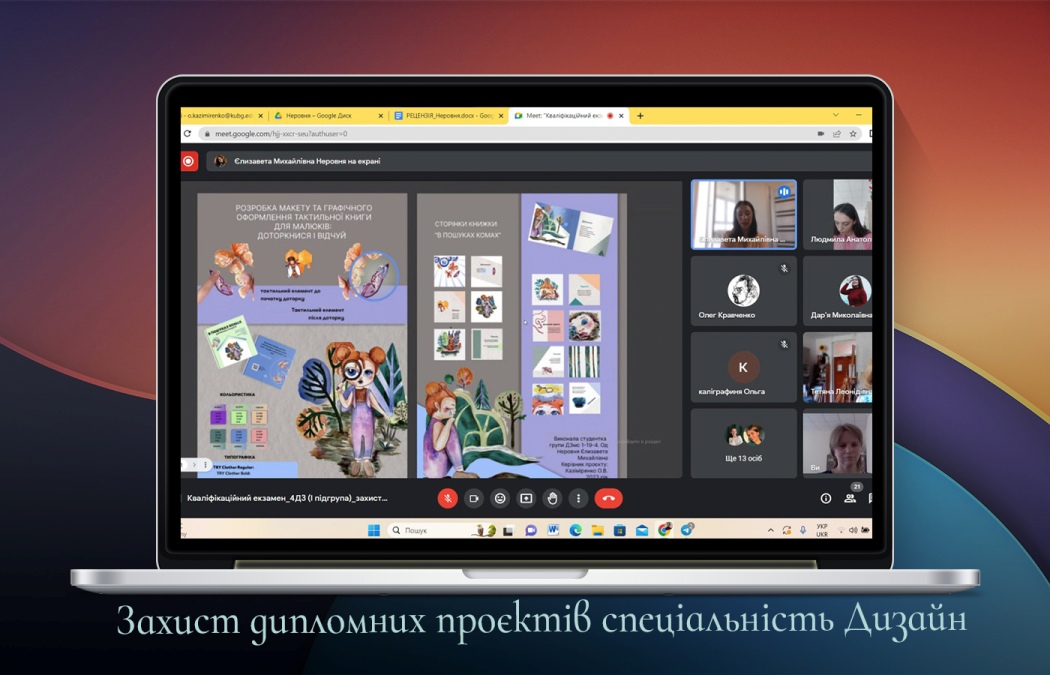The height and width of the screenshot is (675, 1050).
Task: Switch to Неровня – Google Диск tab
Action: [x=327, y=116]
